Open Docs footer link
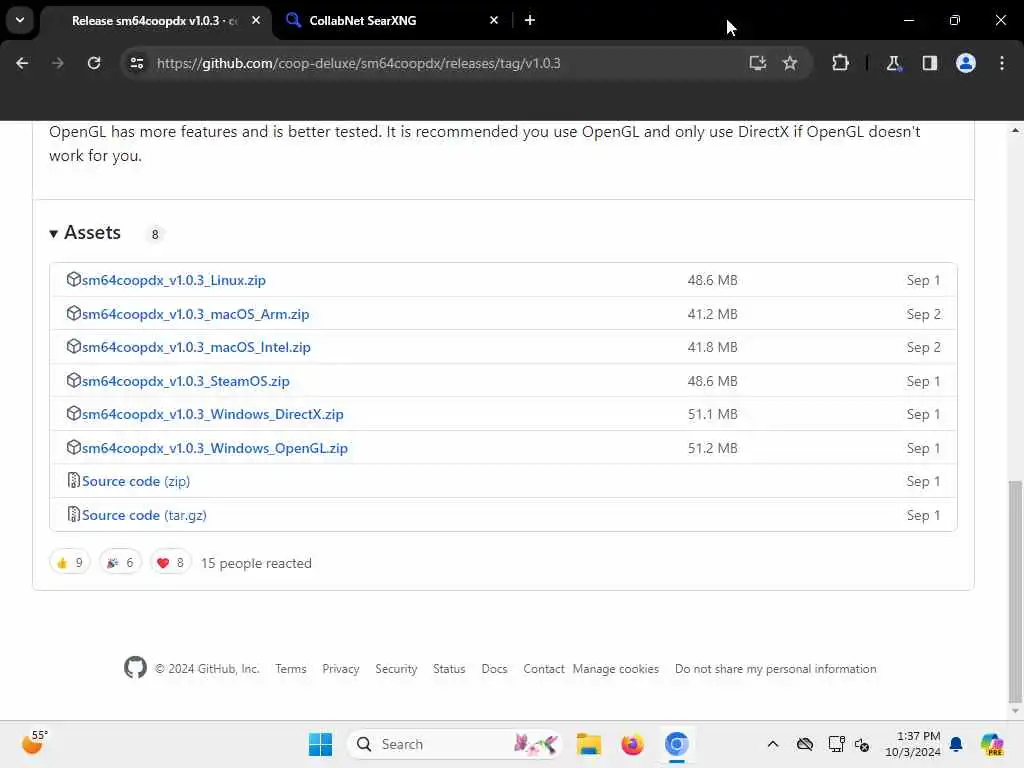The width and height of the screenshot is (1024, 768). pos(494,669)
